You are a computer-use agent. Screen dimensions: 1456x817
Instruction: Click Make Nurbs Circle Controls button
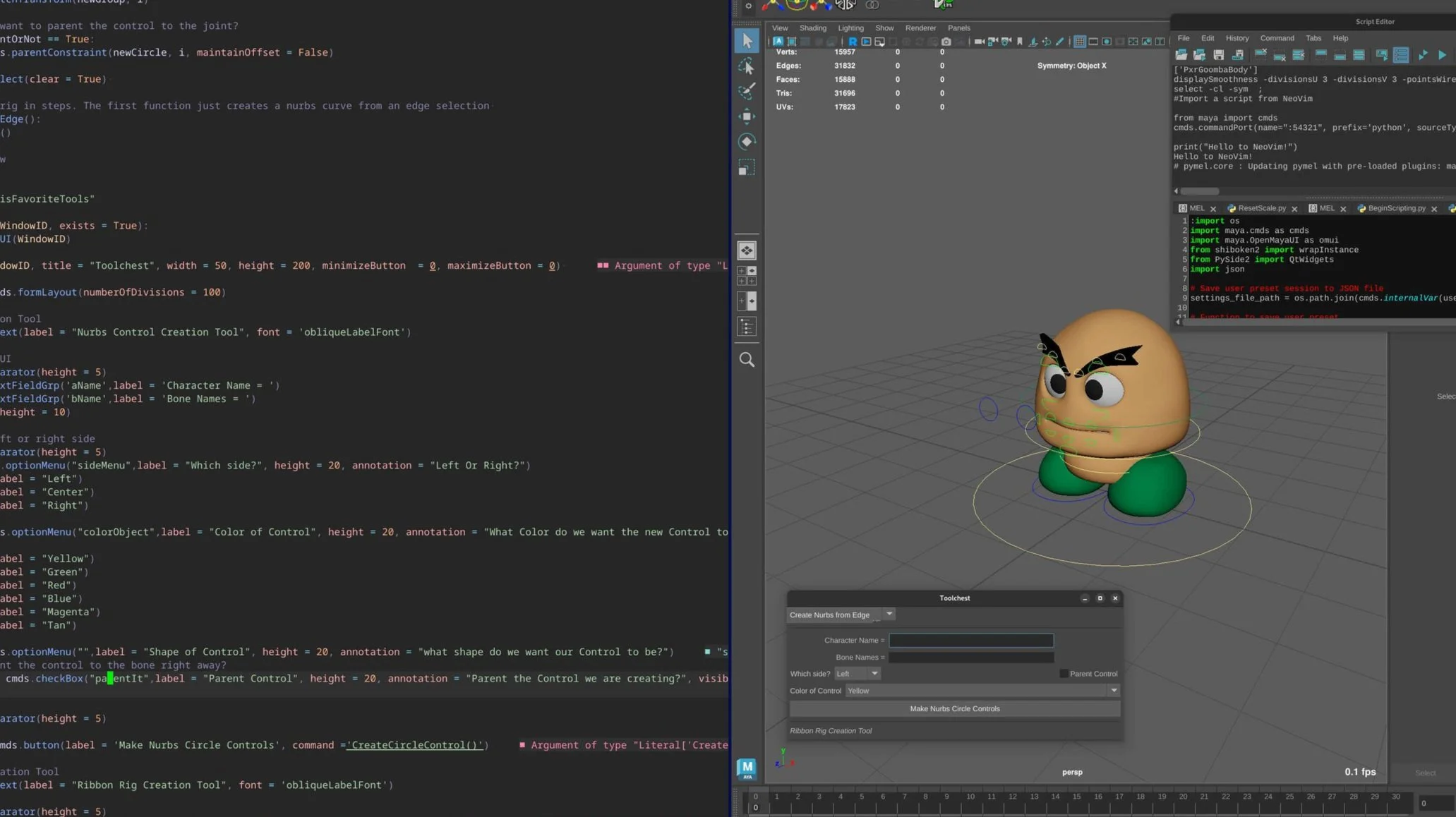tap(954, 709)
